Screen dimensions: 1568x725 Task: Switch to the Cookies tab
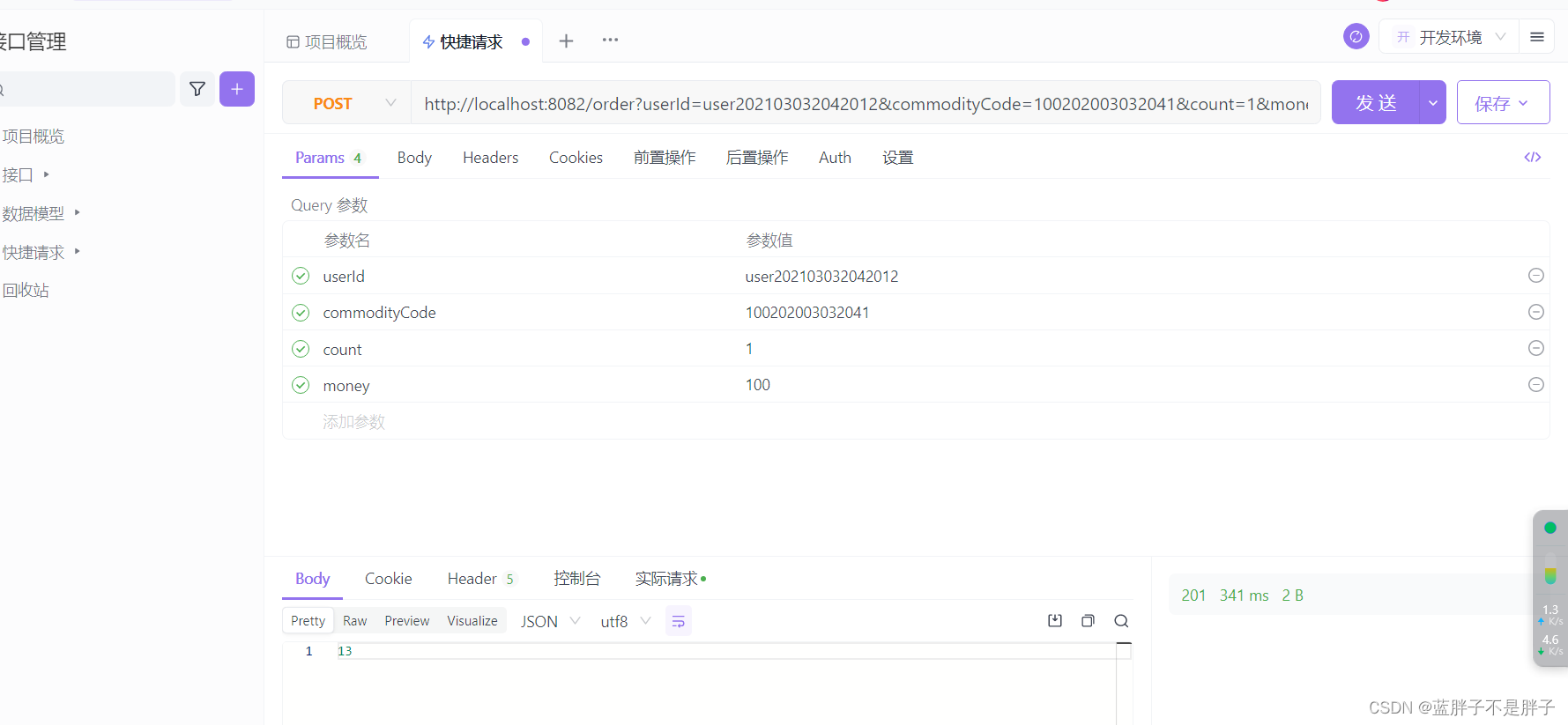576,158
